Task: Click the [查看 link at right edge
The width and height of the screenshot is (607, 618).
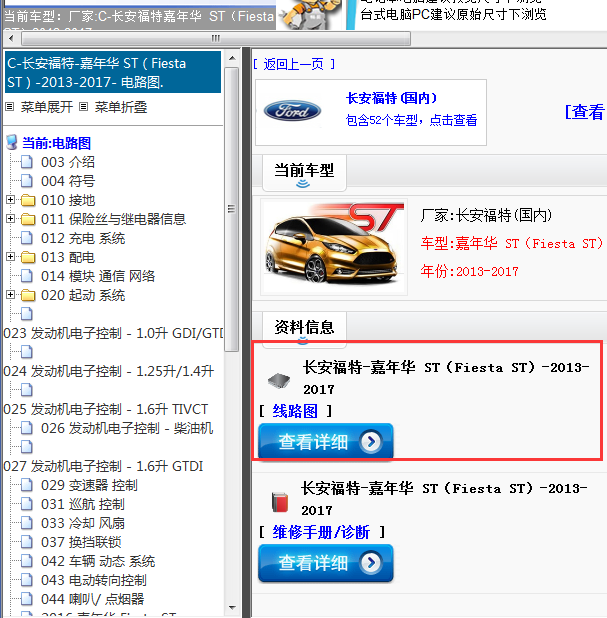Action: 585,112
